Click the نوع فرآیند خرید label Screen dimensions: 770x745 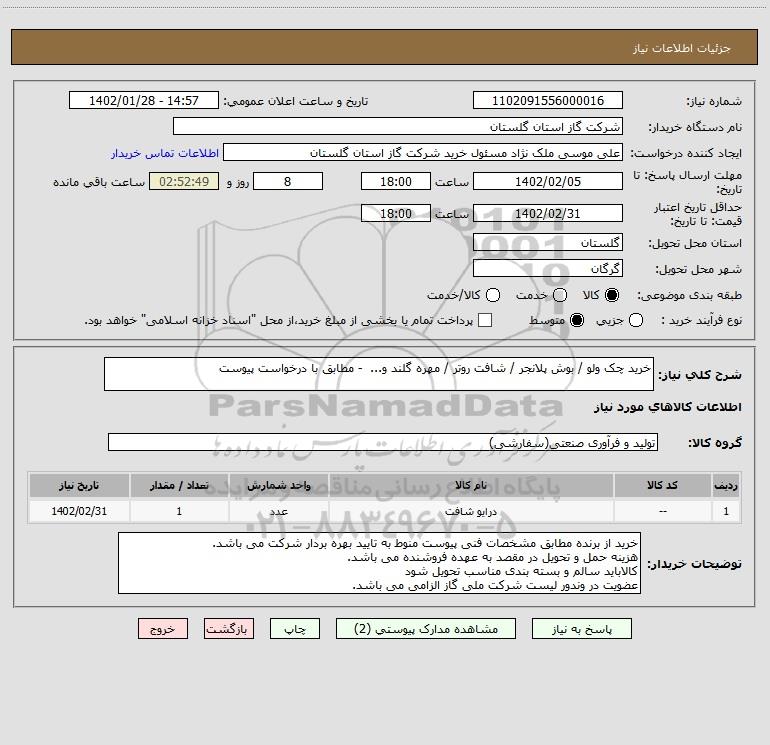point(701,320)
